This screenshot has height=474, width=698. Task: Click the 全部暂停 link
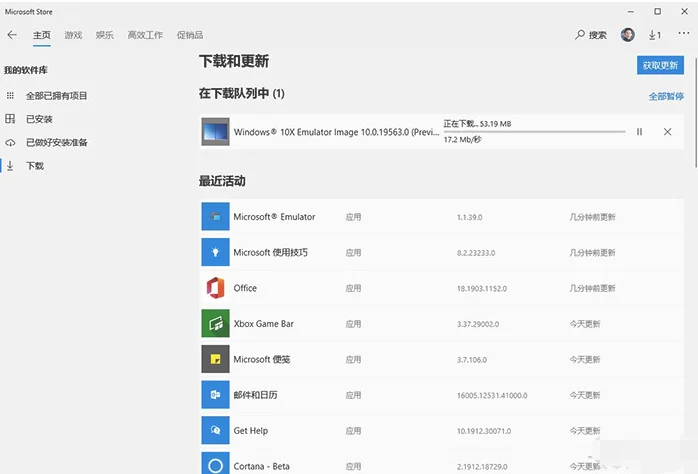[666, 96]
